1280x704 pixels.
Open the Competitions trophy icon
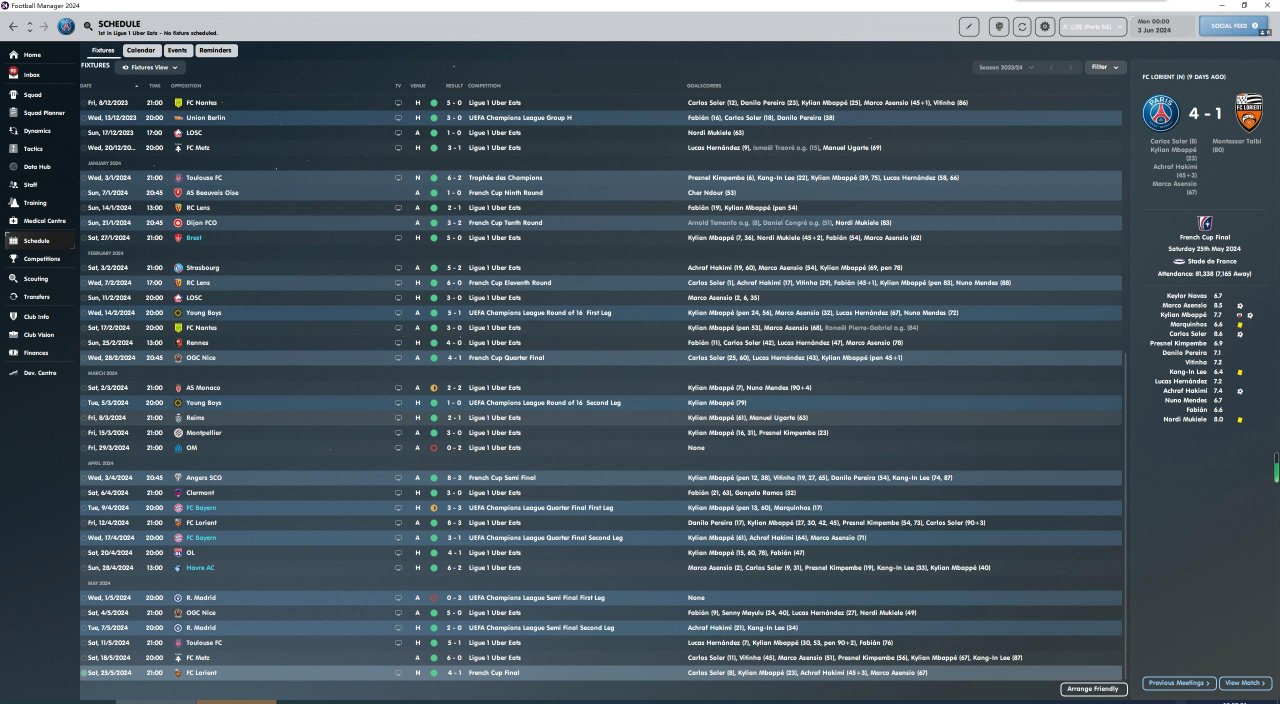pyautogui.click(x=13, y=259)
